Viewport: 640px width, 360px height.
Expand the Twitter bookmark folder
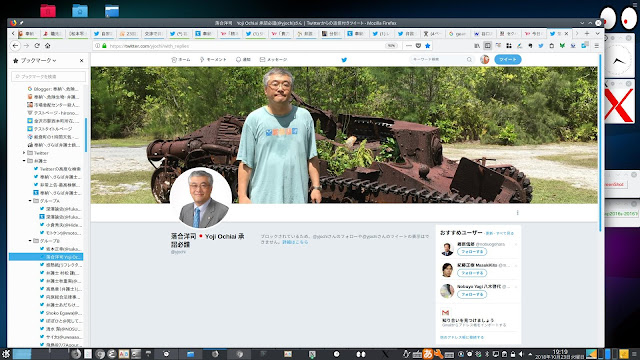(x=24, y=153)
